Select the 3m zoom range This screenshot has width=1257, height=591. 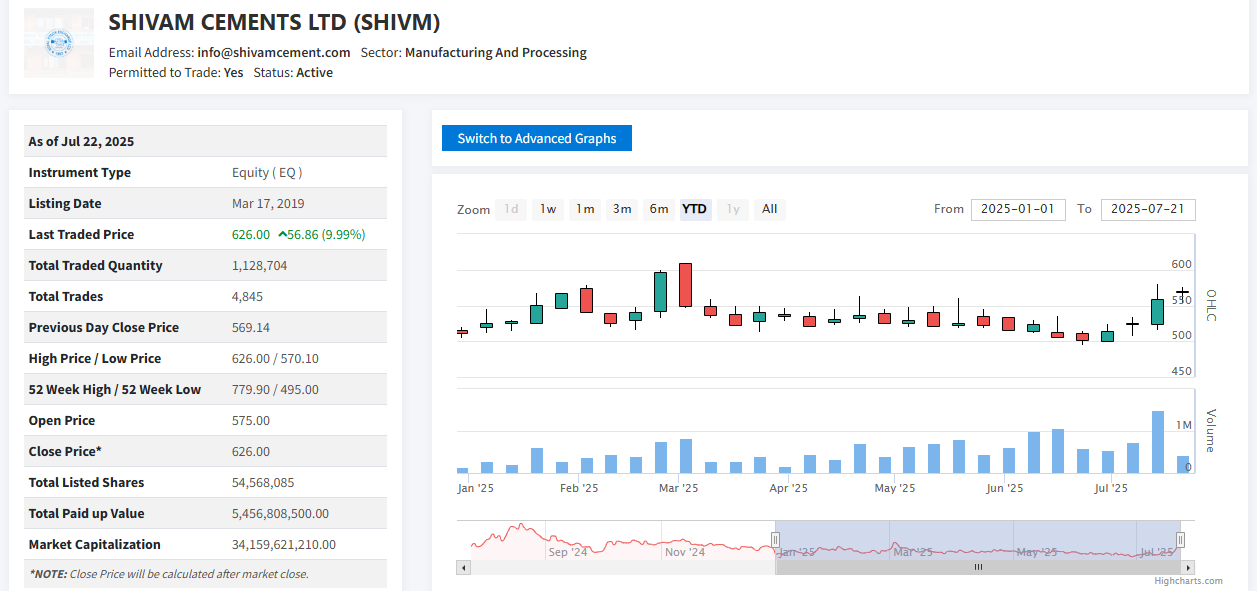622,209
